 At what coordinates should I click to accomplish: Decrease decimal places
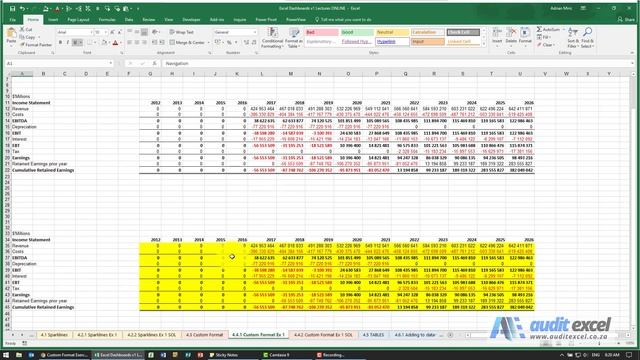click(x=254, y=42)
